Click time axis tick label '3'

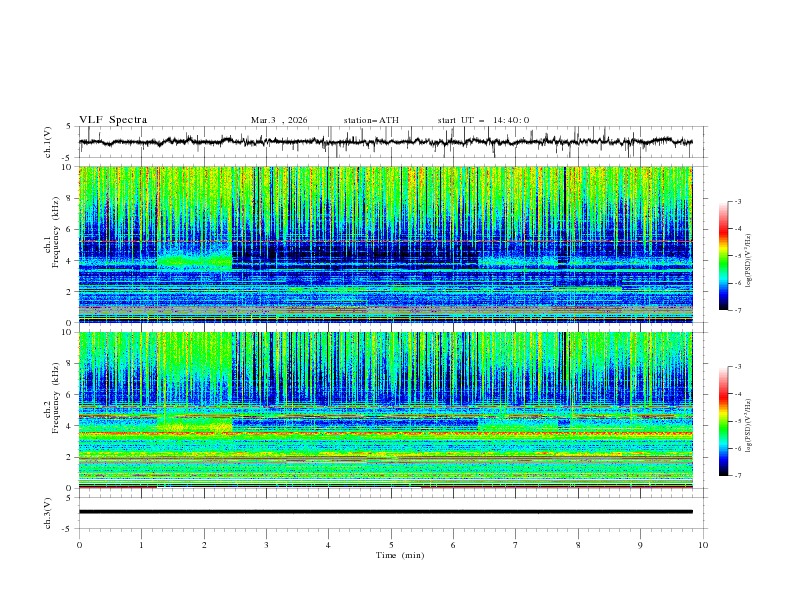tap(266, 545)
